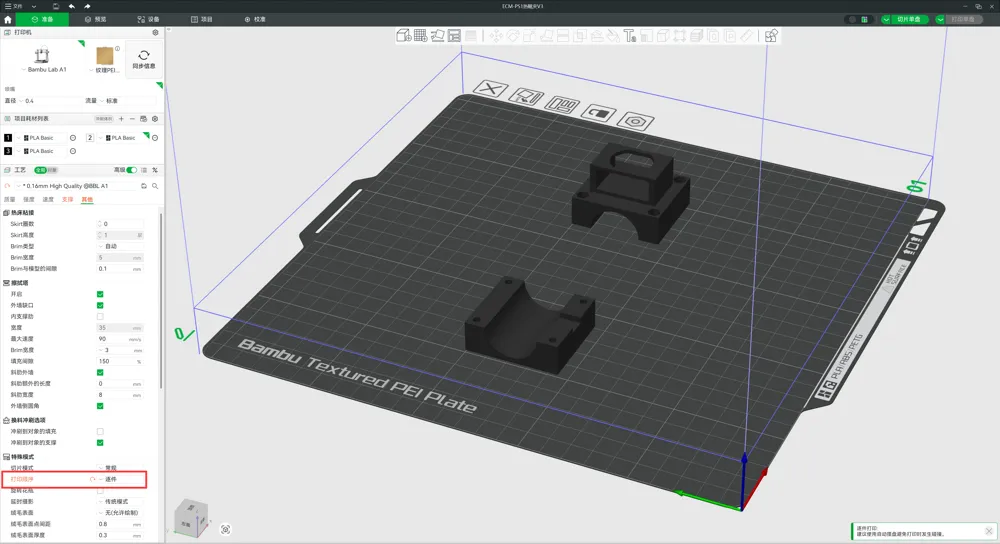Add model with the cube-plus toolbar icon
This screenshot has width=1000, height=544.
[x=403, y=36]
